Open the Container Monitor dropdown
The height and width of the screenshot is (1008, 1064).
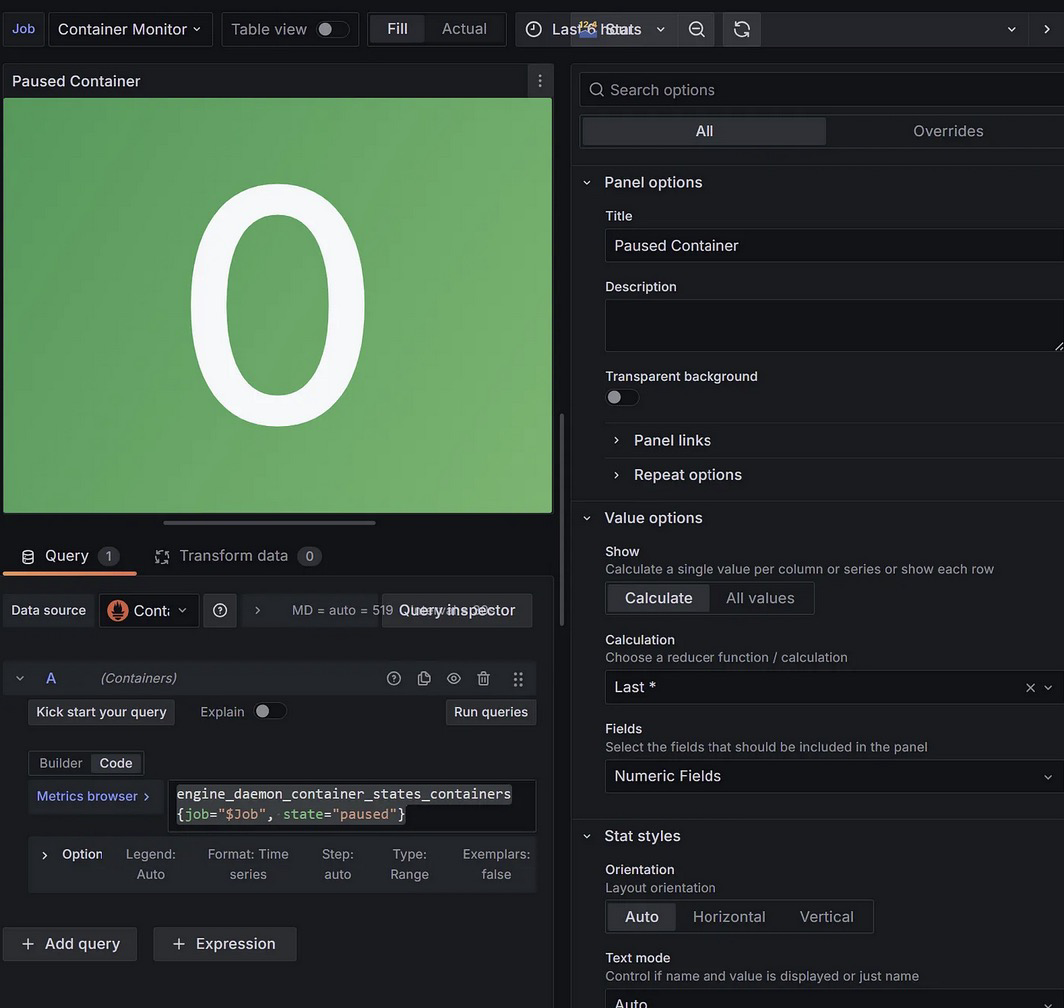pos(130,29)
